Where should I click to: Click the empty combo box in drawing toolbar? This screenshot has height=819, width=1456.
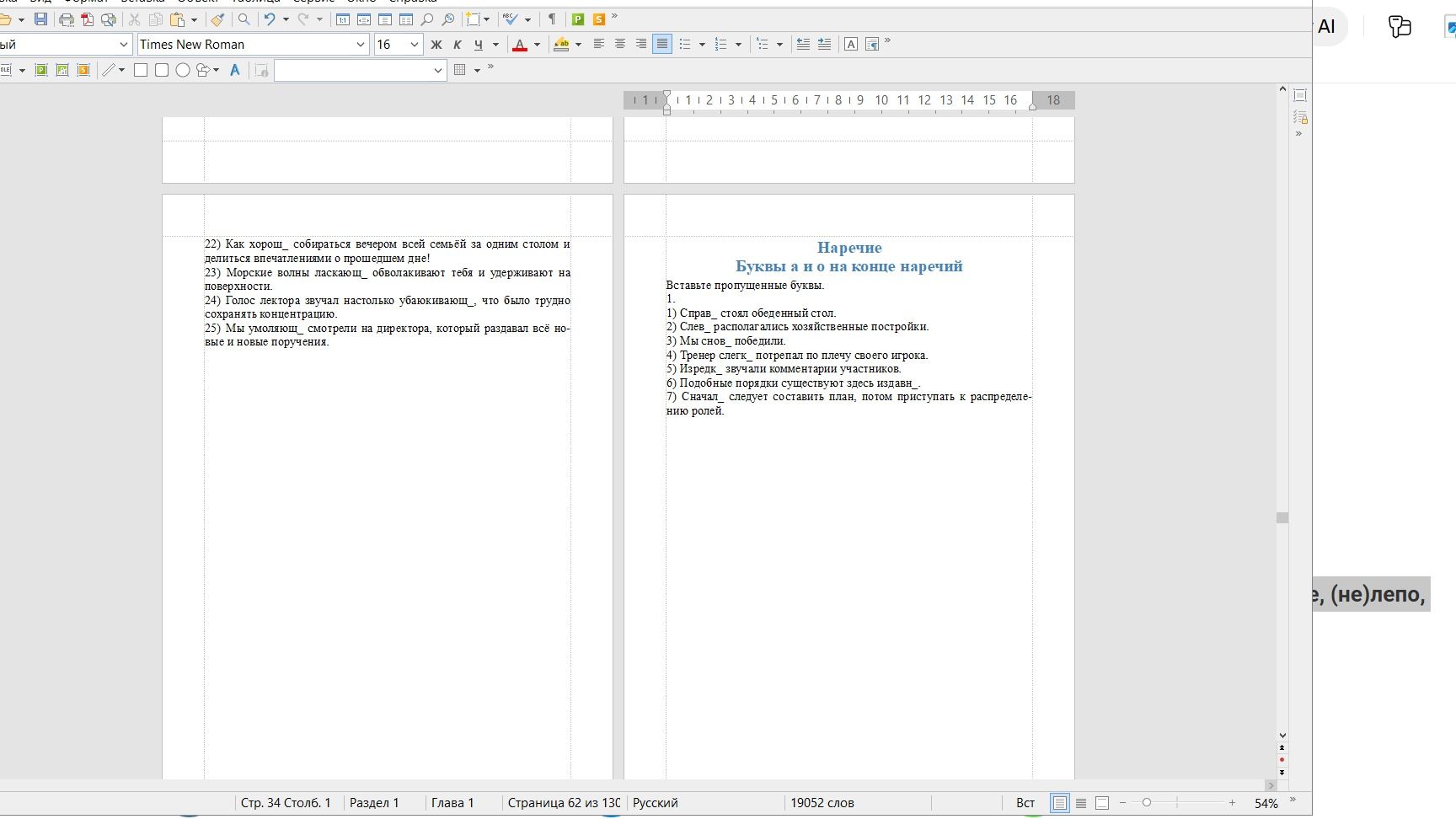click(360, 70)
